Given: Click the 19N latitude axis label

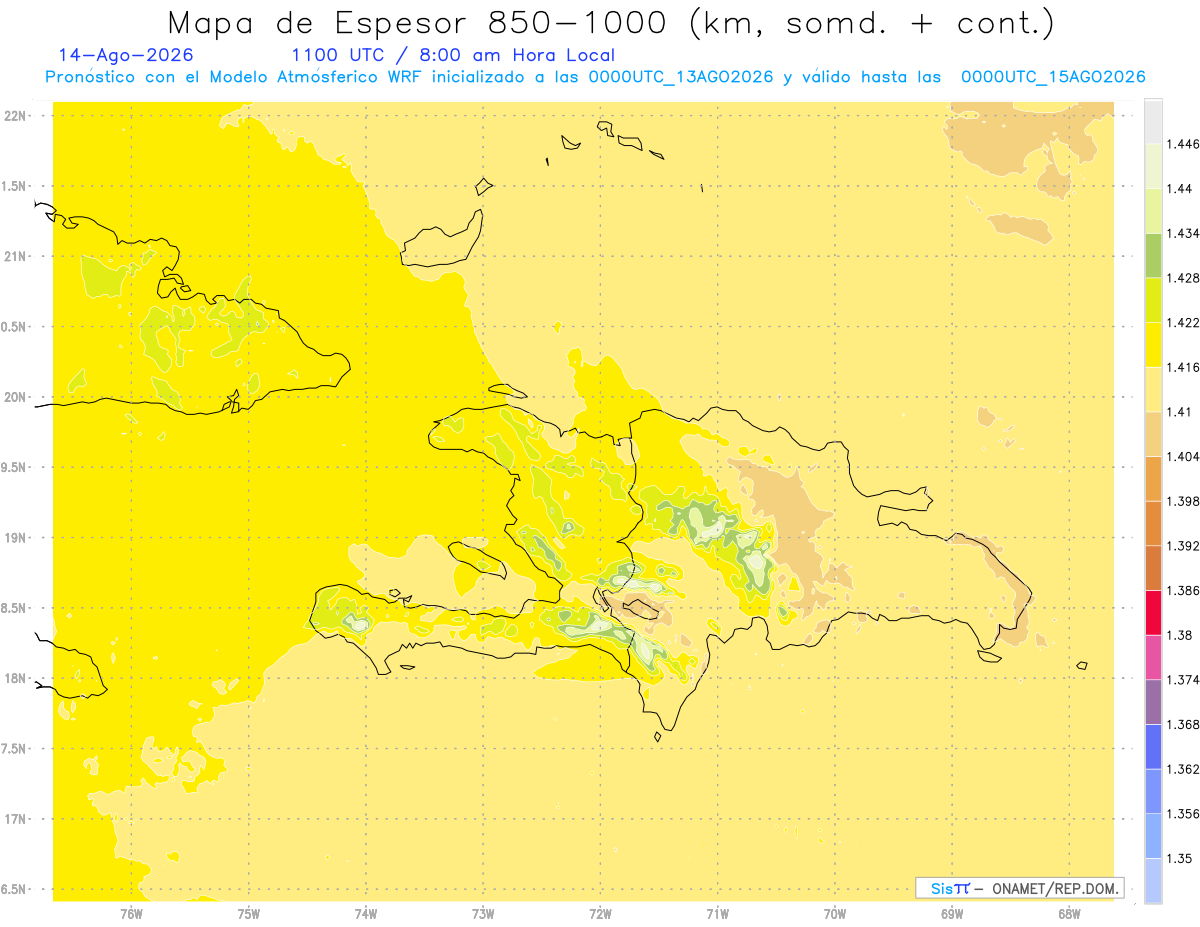Looking at the screenshot, I should pyautogui.click(x=16, y=538).
